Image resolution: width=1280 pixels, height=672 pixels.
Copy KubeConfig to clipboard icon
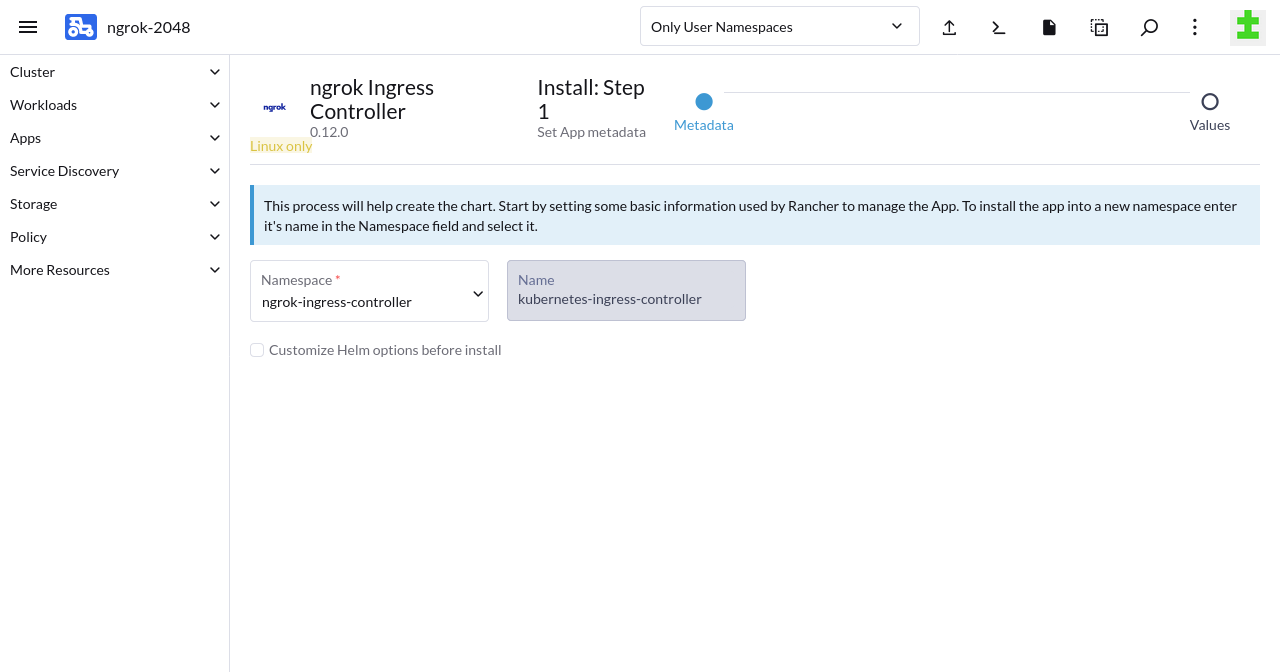click(1099, 27)
